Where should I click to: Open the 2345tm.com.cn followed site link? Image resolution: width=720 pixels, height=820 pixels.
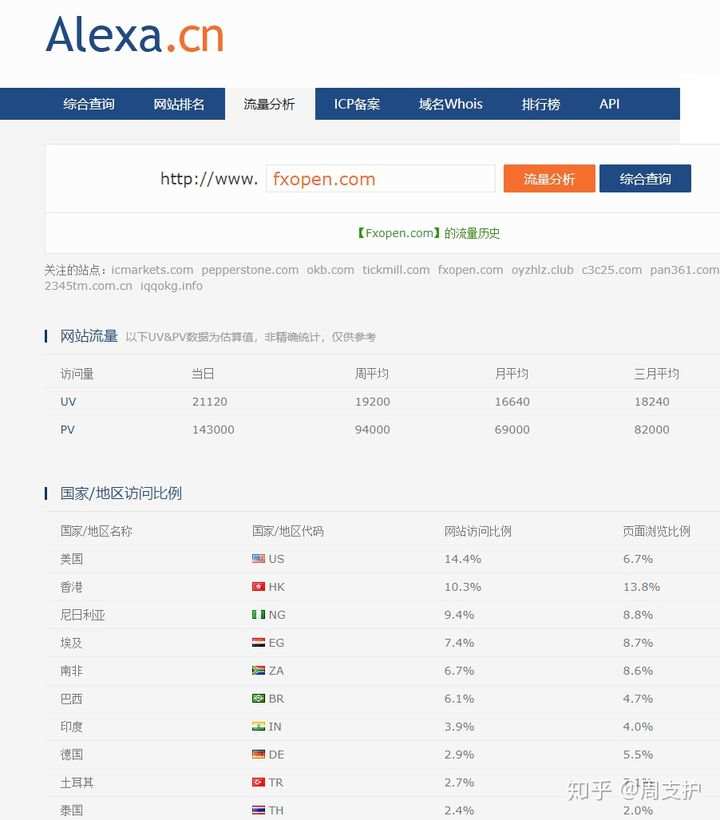coord(88,286)
